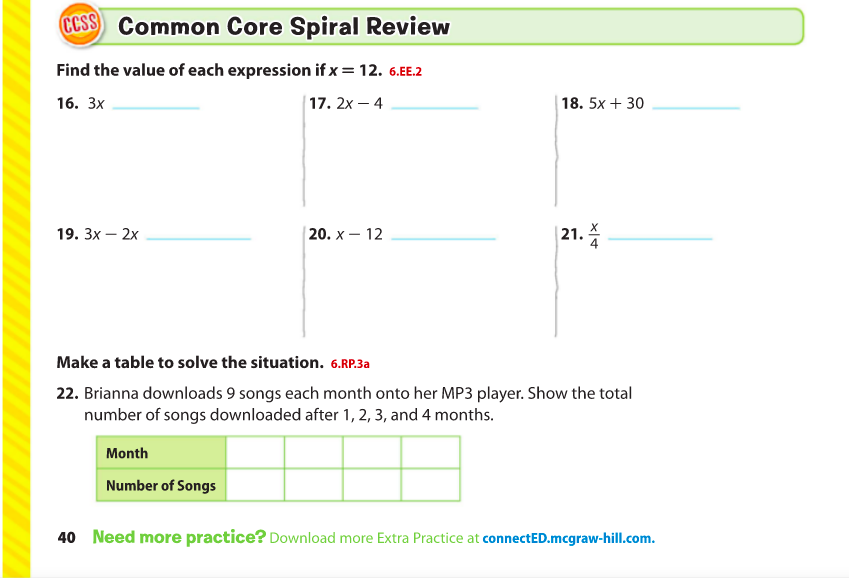Click the answer blank for x − 12
This screenshot has height=578, width=849.
point(442,237)
